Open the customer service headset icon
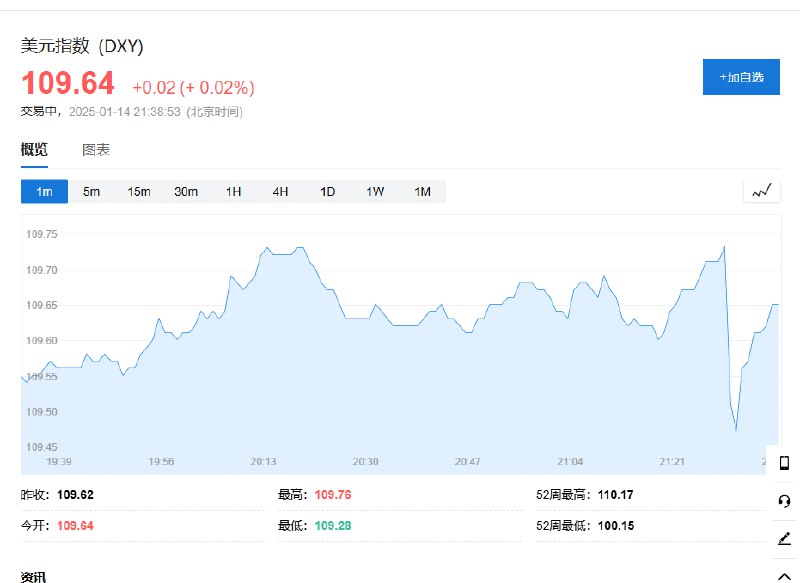Viewport: 800px width, 583px height. point(784,501)
